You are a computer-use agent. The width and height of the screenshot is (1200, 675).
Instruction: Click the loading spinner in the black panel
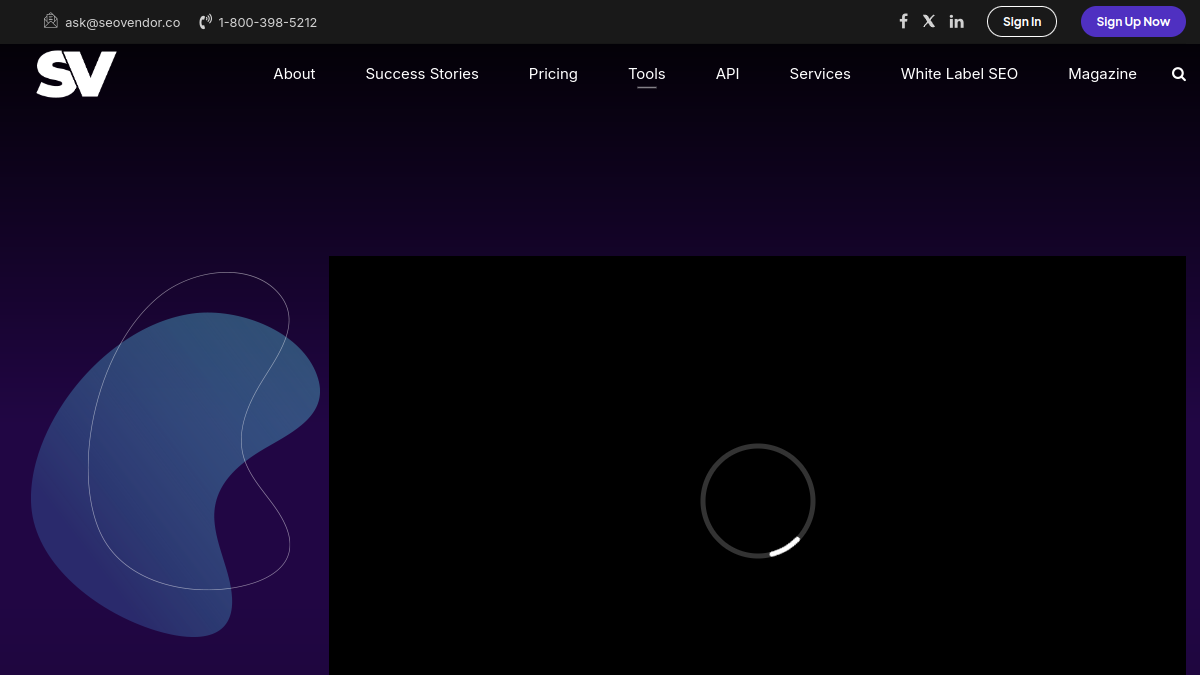(758, 501)
